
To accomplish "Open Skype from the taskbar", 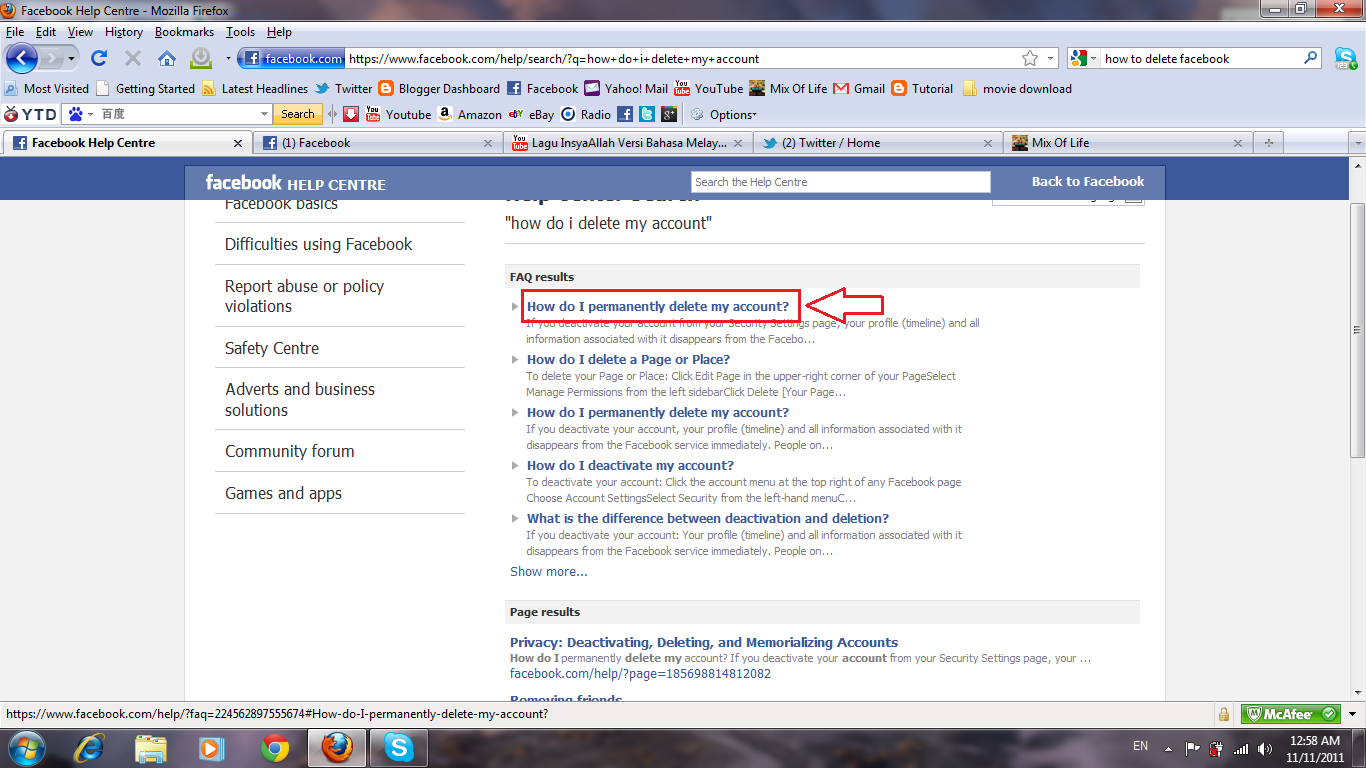I will 399,747.
